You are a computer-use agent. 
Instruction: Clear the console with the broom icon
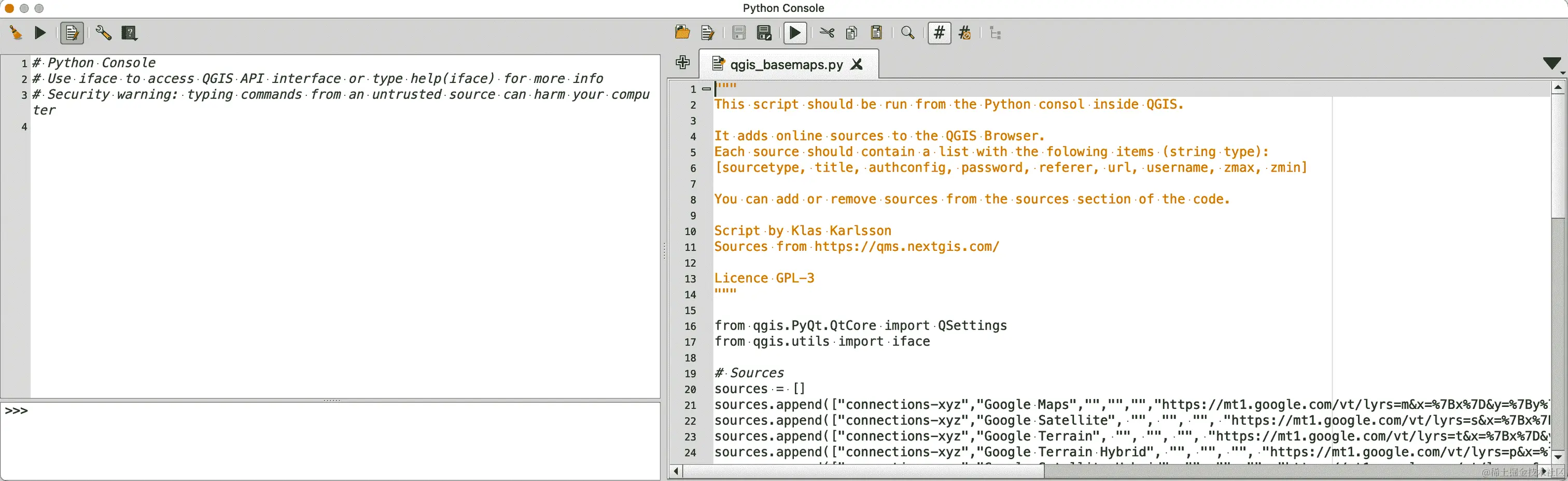pyautogui.click(x=16, y=33)
